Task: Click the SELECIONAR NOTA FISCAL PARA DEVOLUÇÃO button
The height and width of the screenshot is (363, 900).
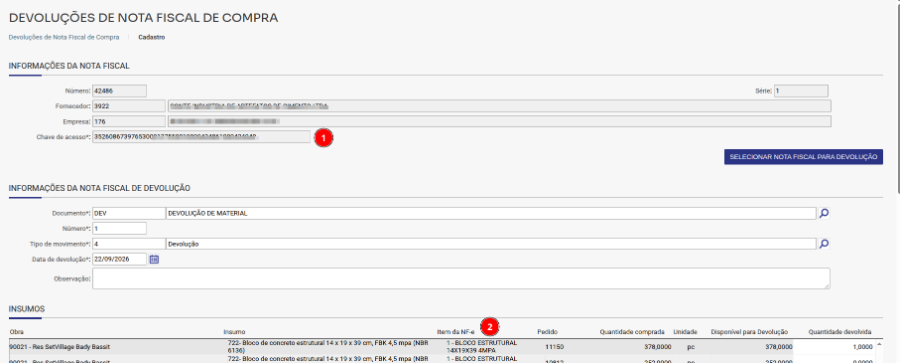Action: click(803, 157)
